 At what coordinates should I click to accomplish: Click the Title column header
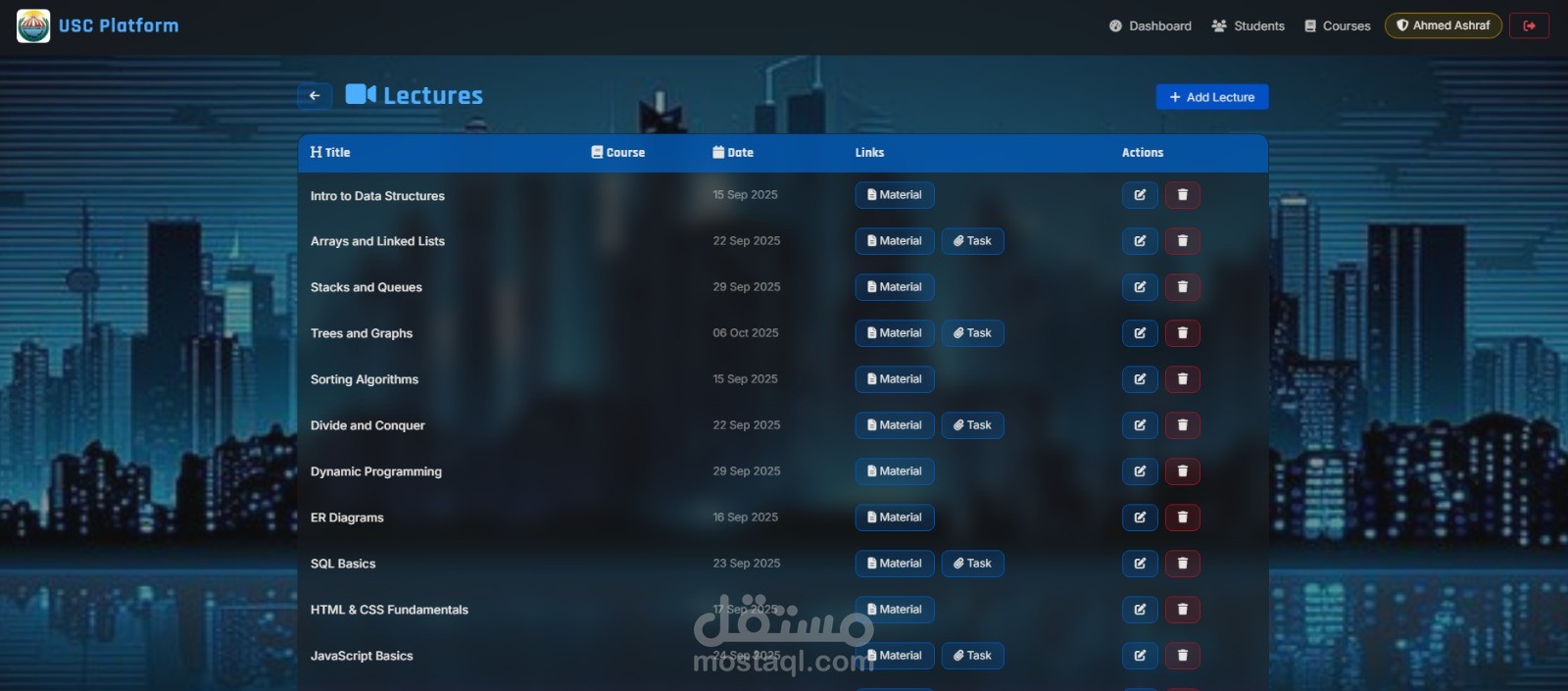point(330,153)
